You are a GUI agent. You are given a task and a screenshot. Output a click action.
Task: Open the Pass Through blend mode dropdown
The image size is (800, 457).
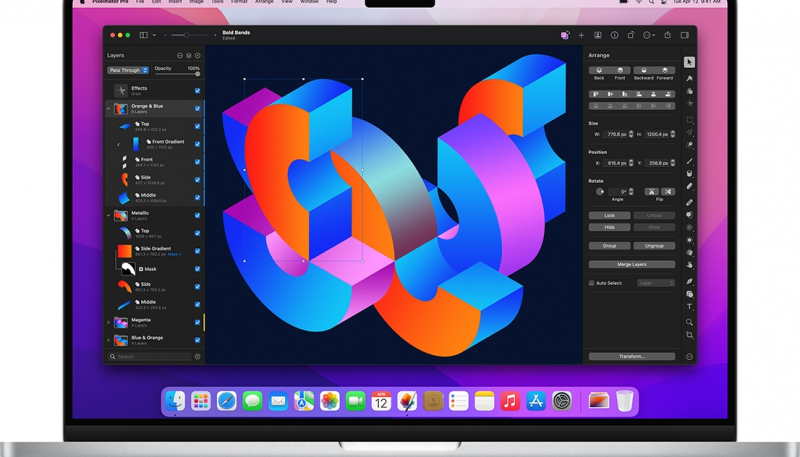(128, 70)
